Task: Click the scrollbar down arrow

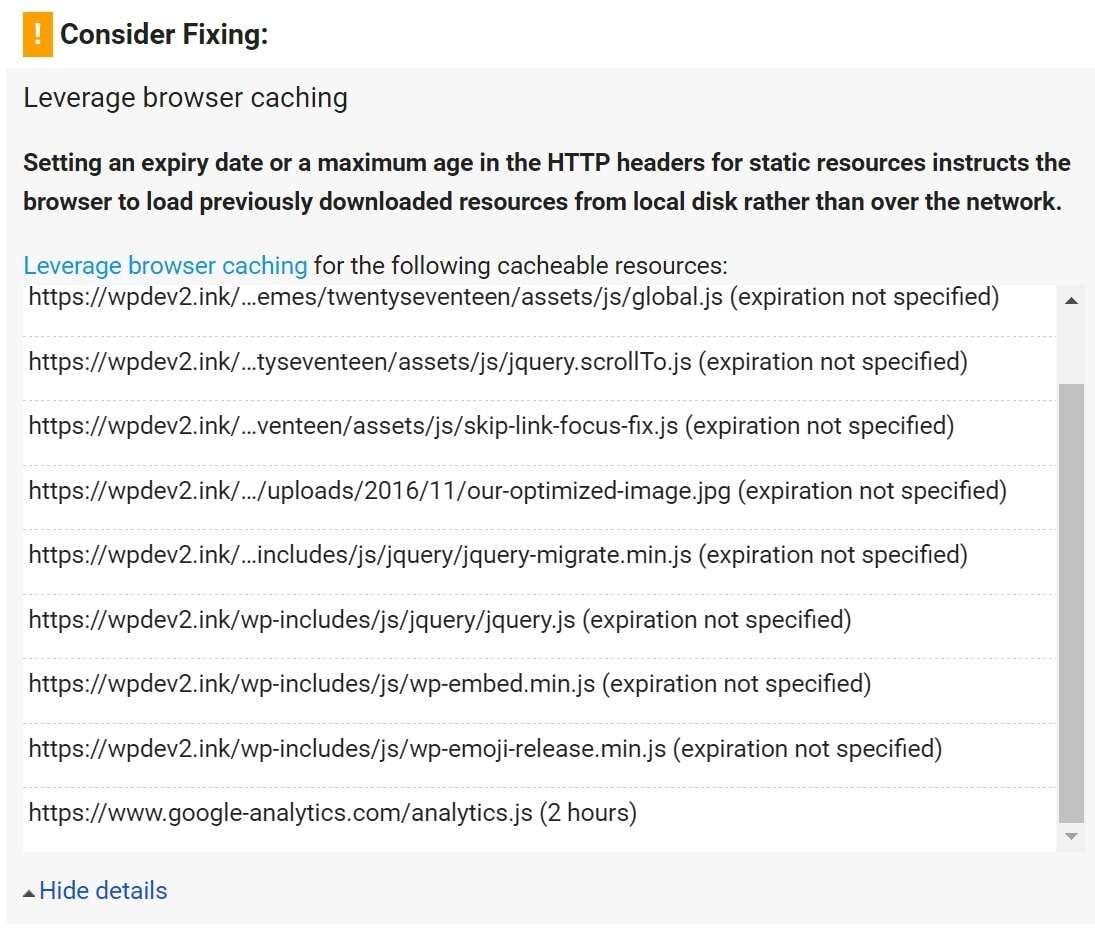Action: pyautogui.click(x=1071, y=836)
